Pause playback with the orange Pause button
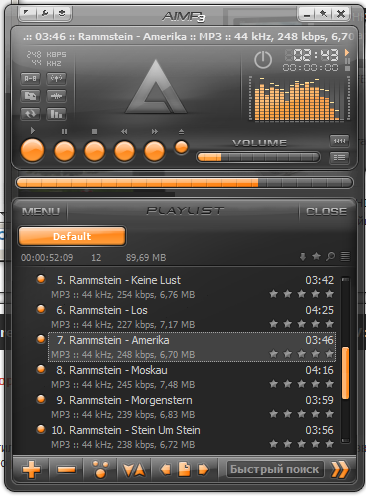This screenshot has height=496, width=366. [64, 151]
